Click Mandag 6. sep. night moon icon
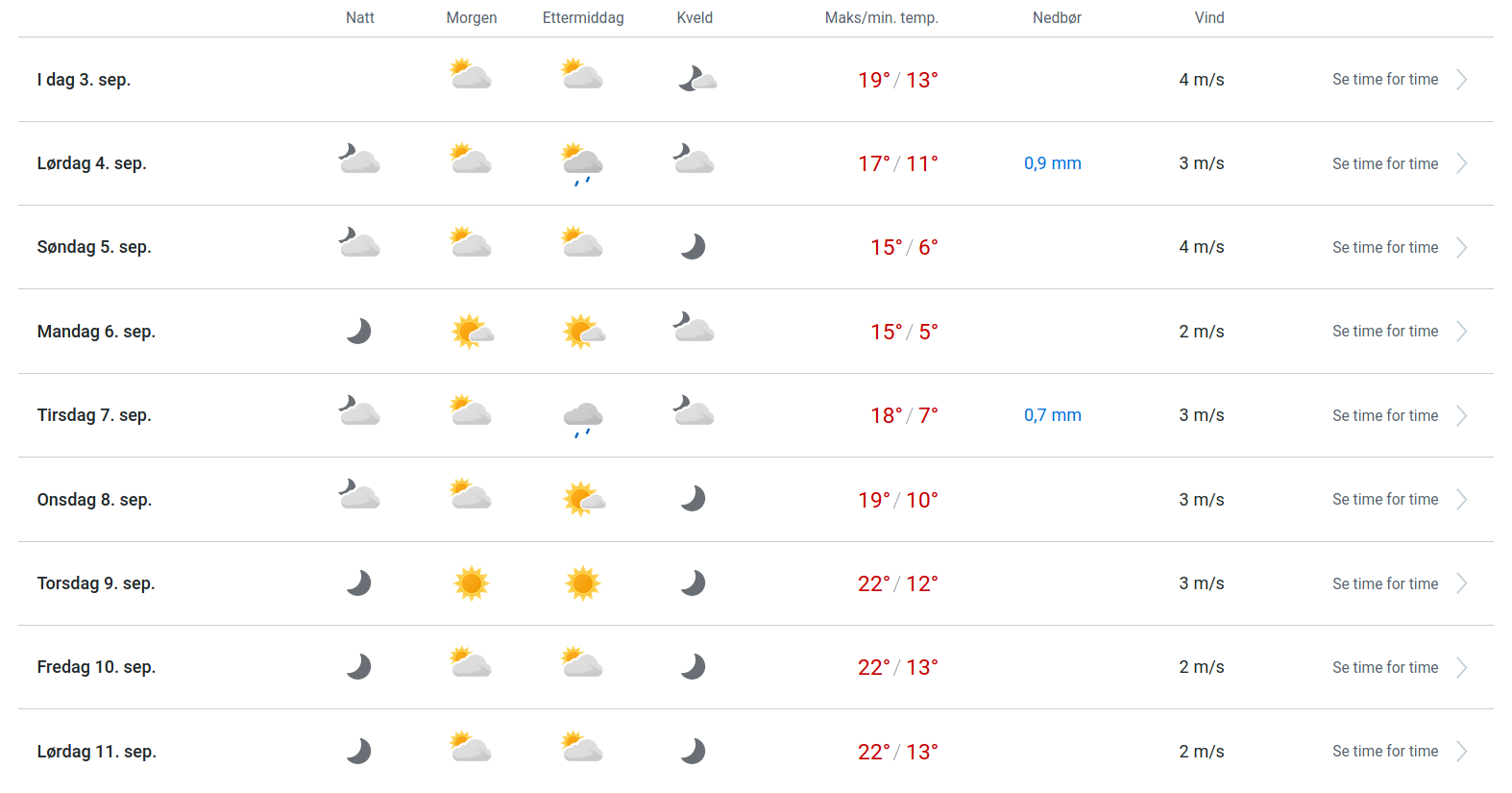This screenshot has width=1512, height=793. pos(358,332)
